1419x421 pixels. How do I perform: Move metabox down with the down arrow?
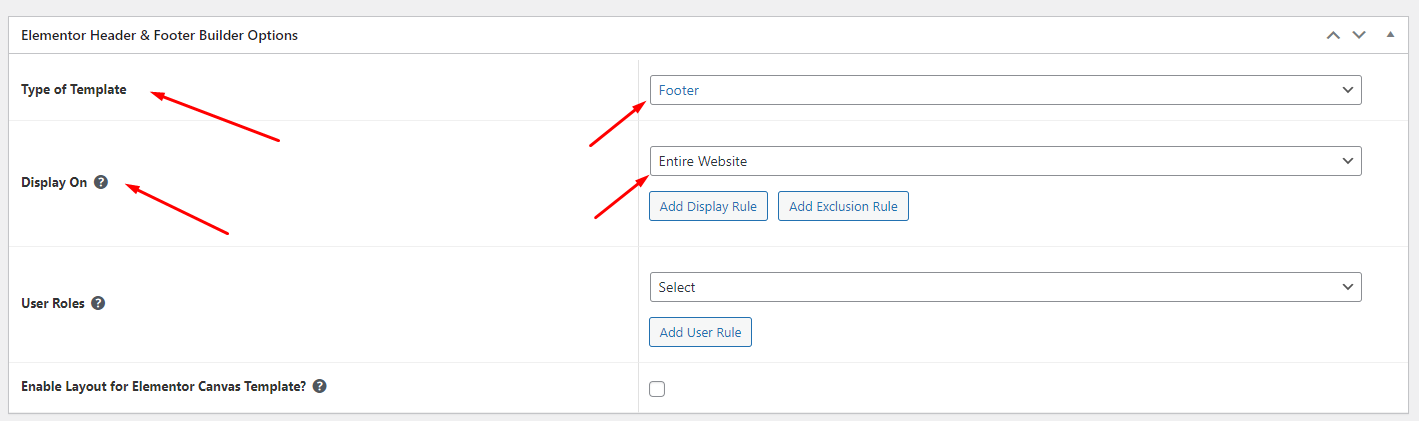click(1358, 35)
